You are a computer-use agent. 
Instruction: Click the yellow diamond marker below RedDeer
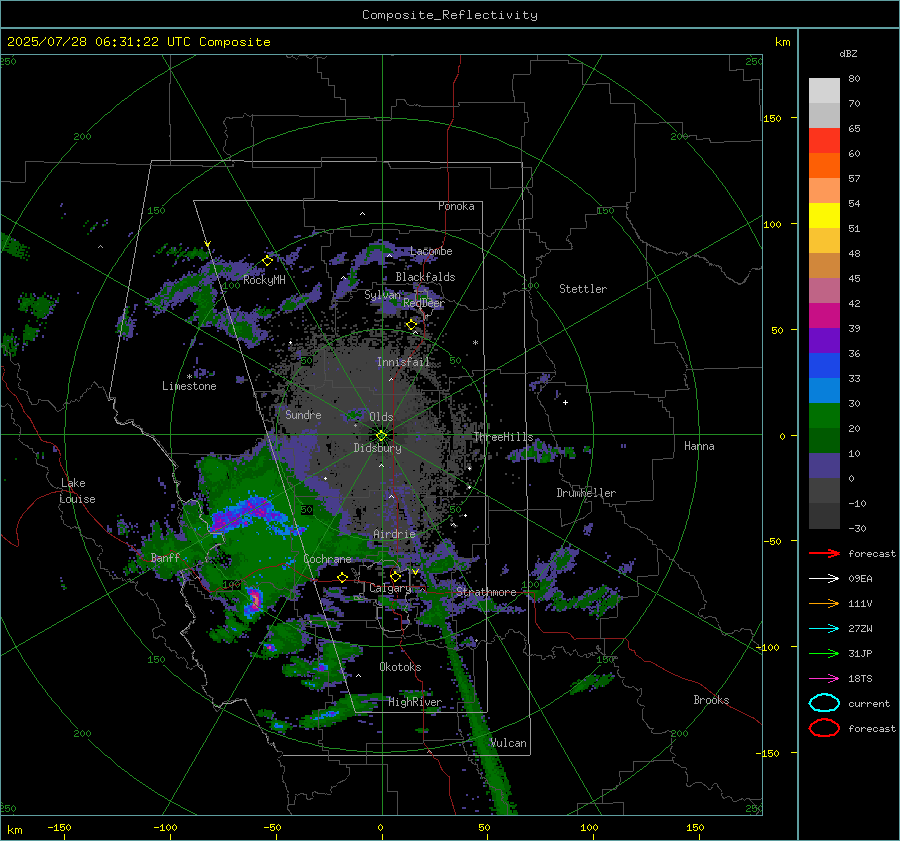[411, 325]
